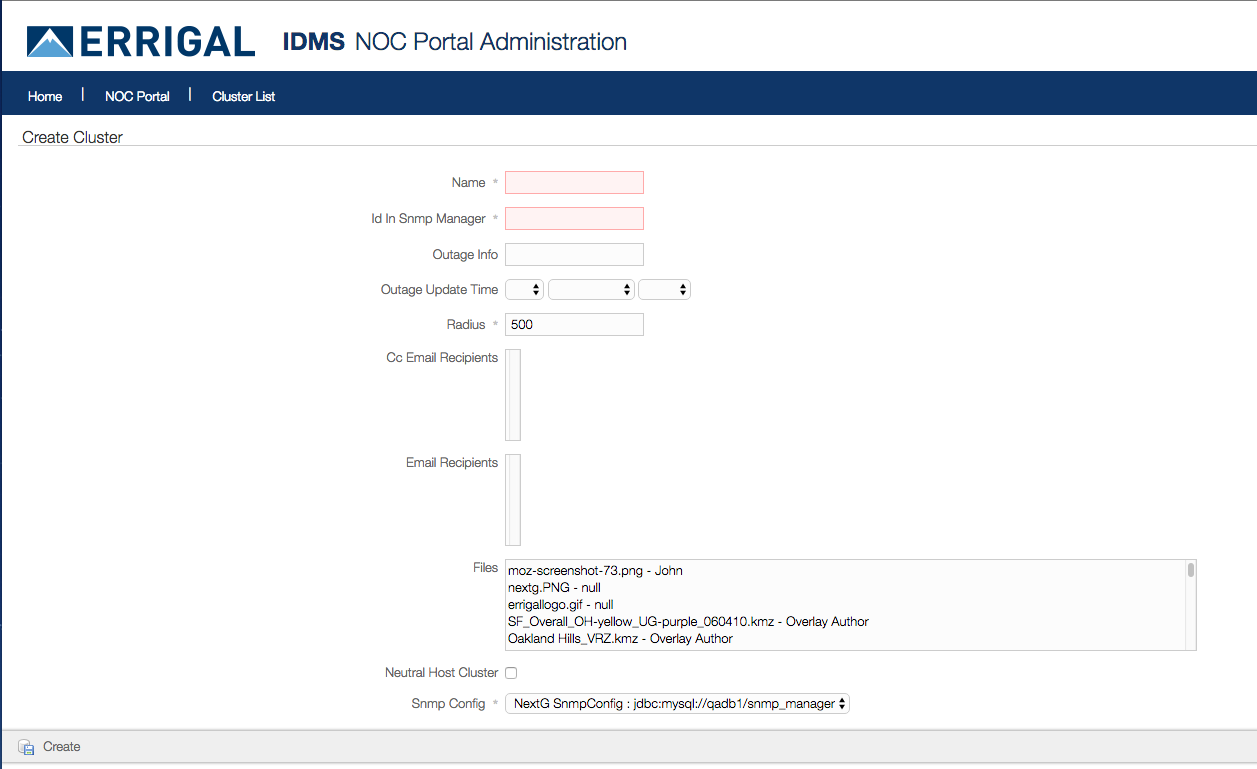This screenshot has width=1257, height=769.
Task: Select Oakland Hills_VRZ.kmz file entry
Action: tap(620, 639)
